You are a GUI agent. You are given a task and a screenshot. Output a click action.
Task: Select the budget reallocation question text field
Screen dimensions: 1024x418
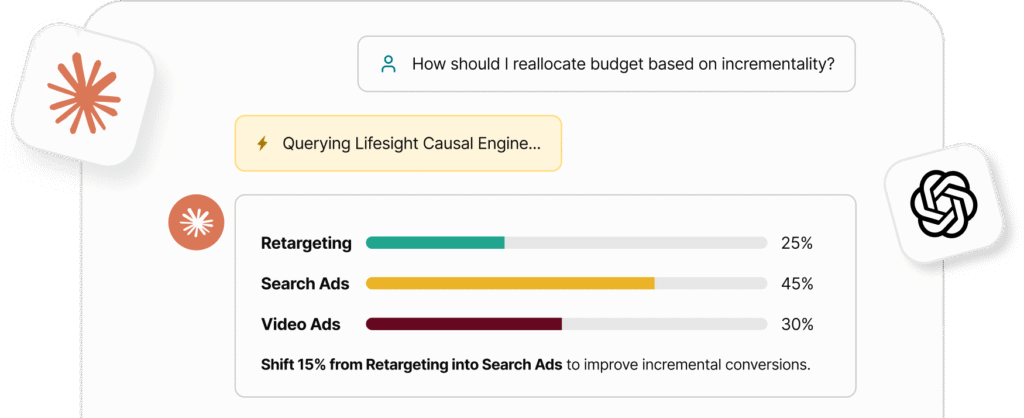[606, 64]
